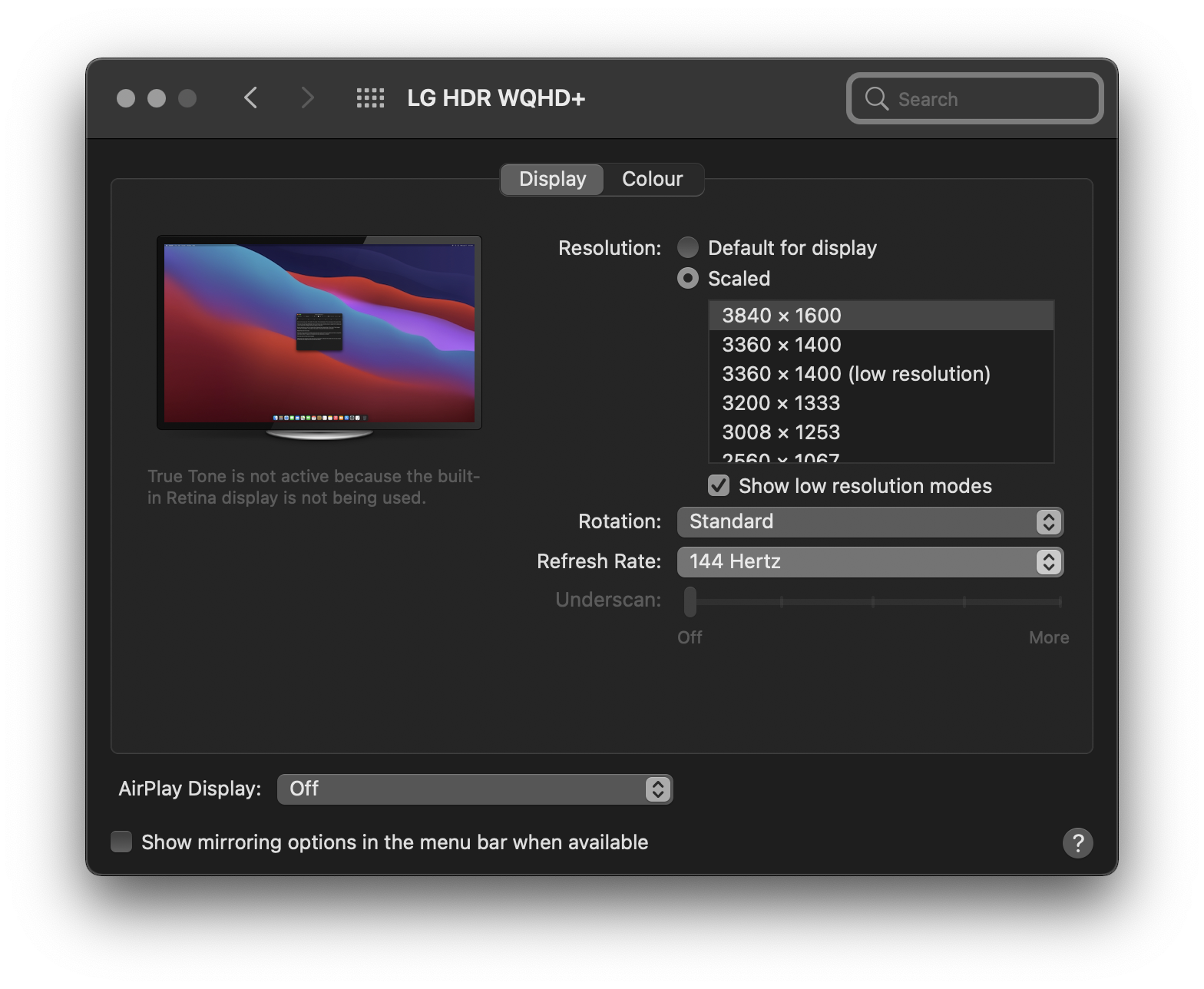Viewport: 1204px width, 989px height.
Task: Close the LG HDR WQHD+ window
Action: [126, 98]
